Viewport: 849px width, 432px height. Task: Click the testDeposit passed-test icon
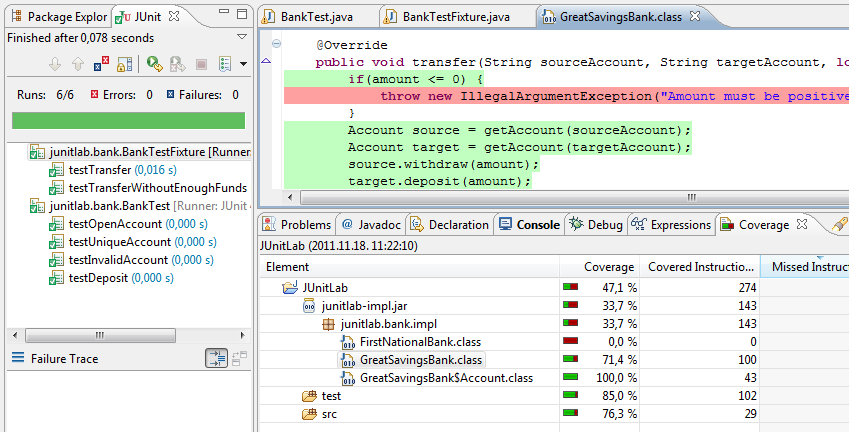point(56,278)
